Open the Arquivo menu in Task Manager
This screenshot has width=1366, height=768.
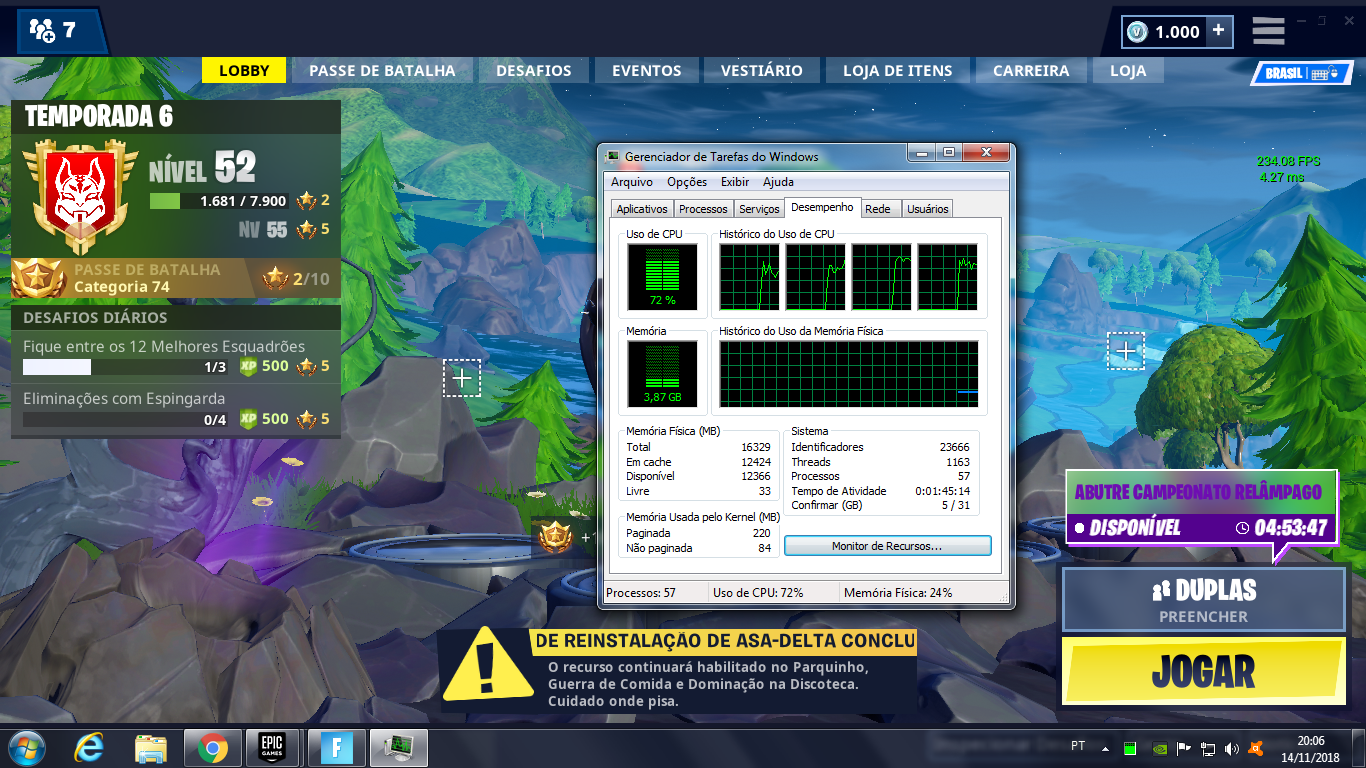[x=632, y=182]
